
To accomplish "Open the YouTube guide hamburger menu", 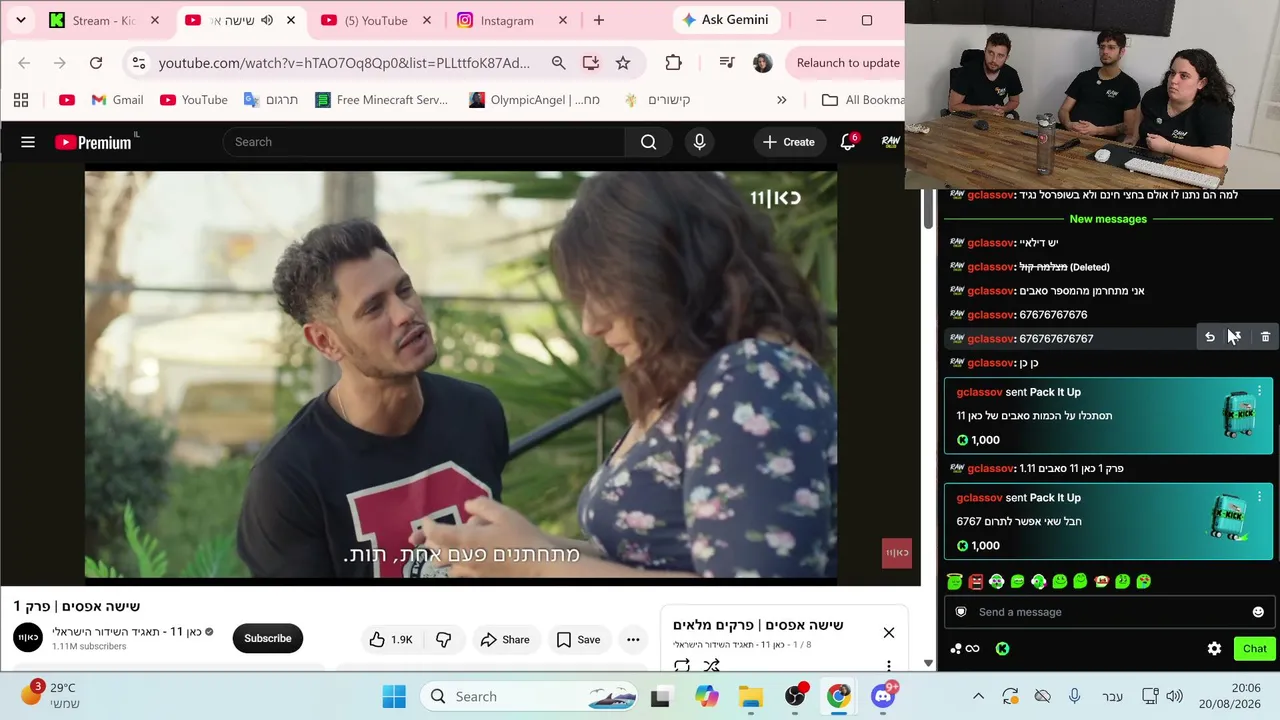I will (28, 142).
